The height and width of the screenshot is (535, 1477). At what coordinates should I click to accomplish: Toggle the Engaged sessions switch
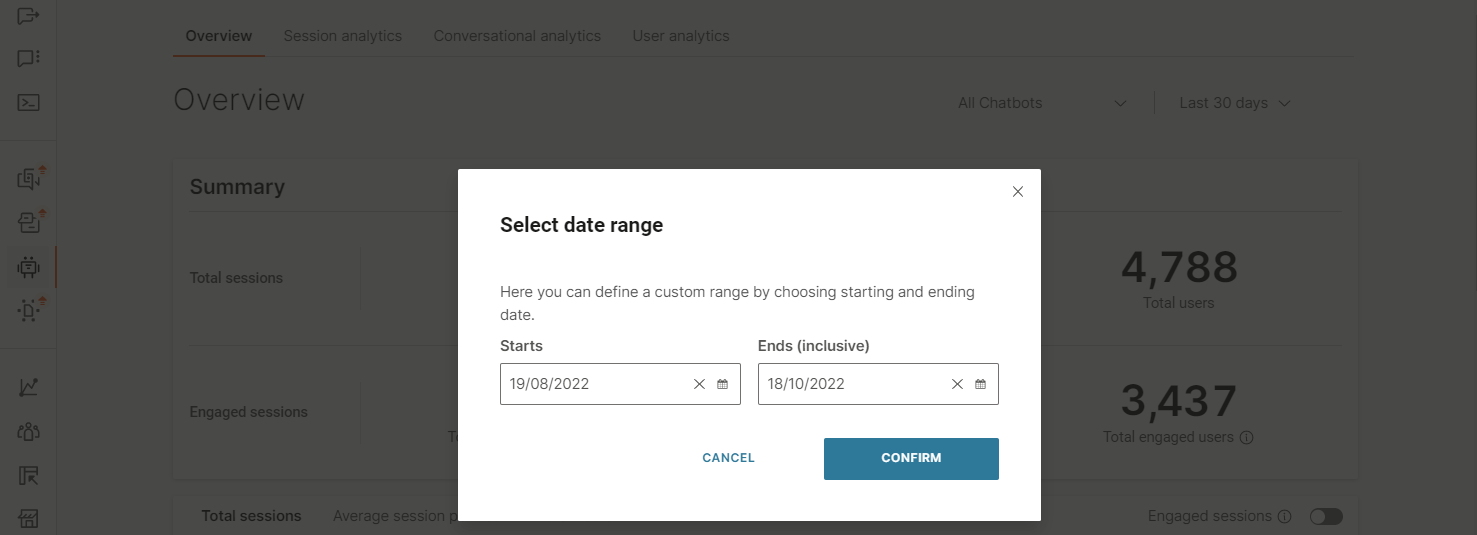coord(1326,516)
